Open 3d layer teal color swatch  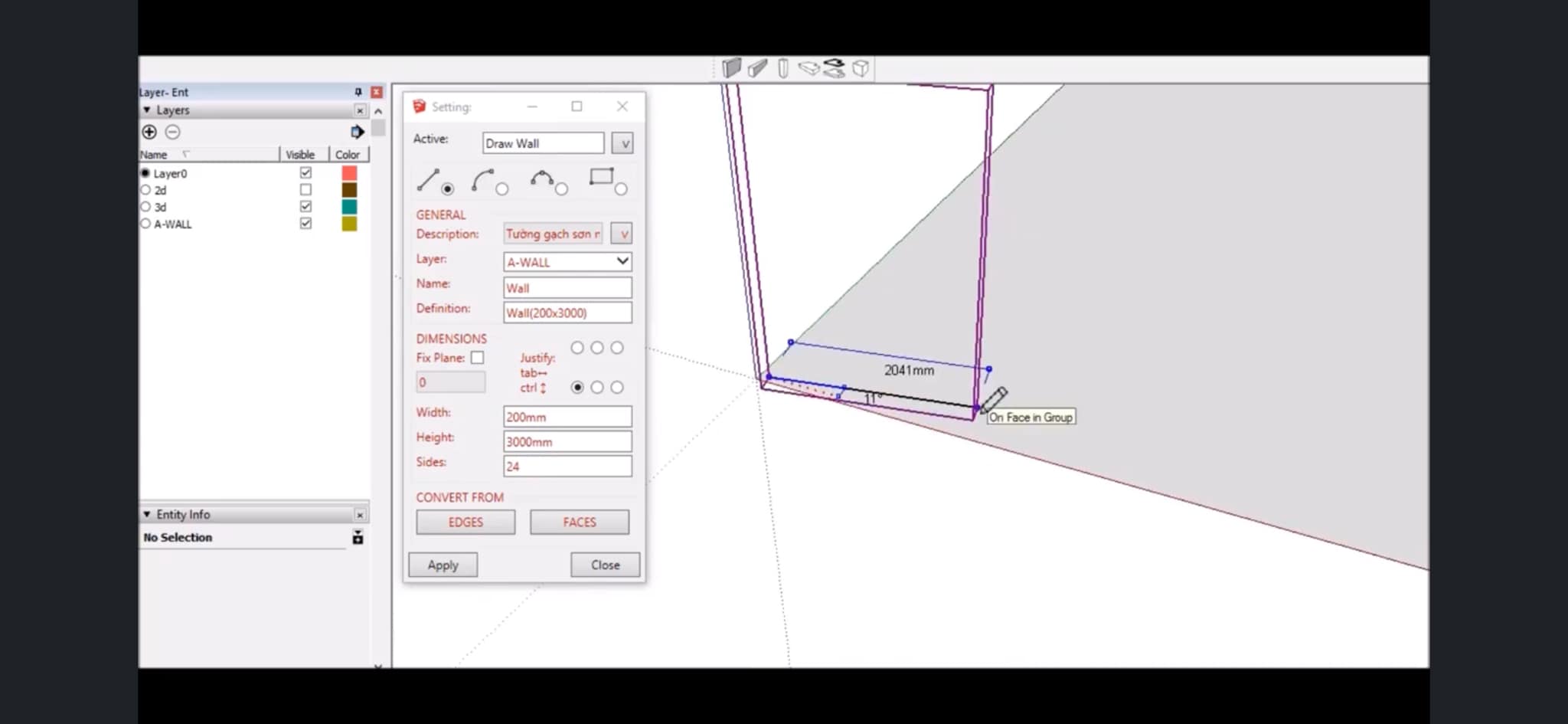pos(349,207)
